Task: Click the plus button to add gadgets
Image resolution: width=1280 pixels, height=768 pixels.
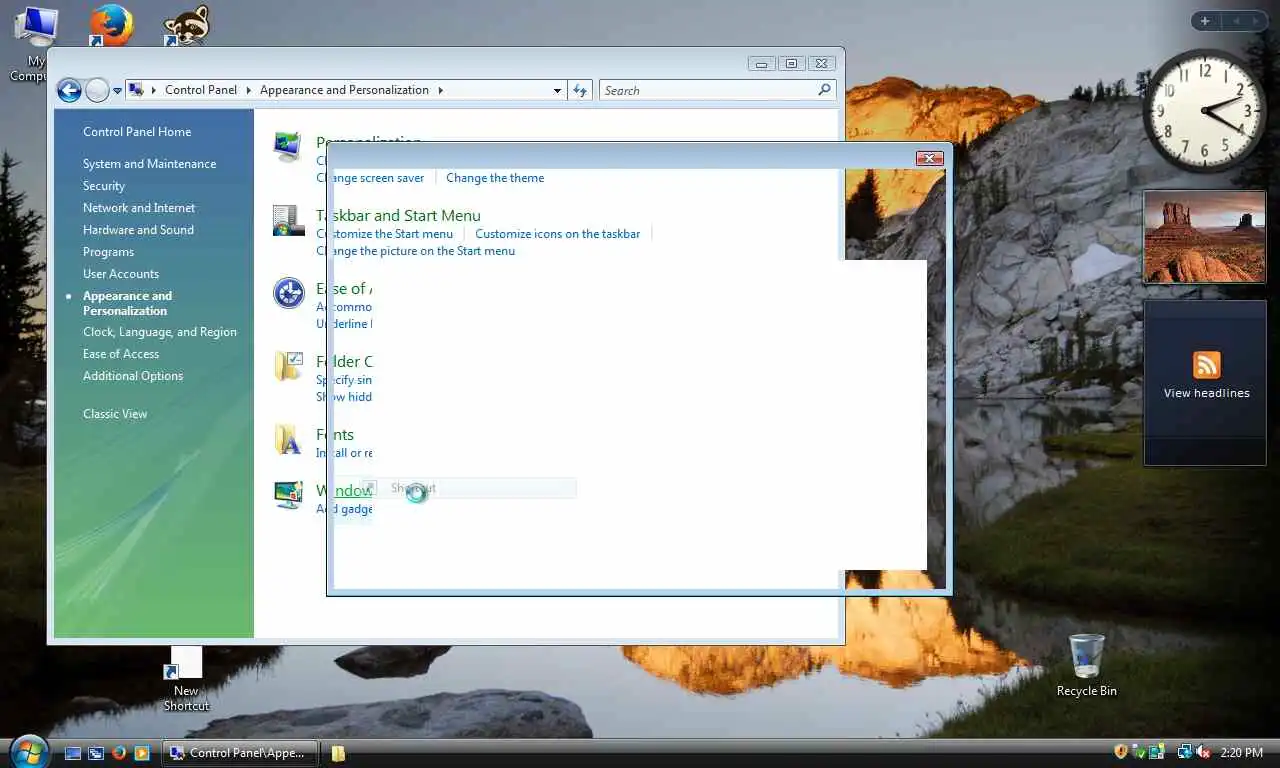Action: 1205,21
